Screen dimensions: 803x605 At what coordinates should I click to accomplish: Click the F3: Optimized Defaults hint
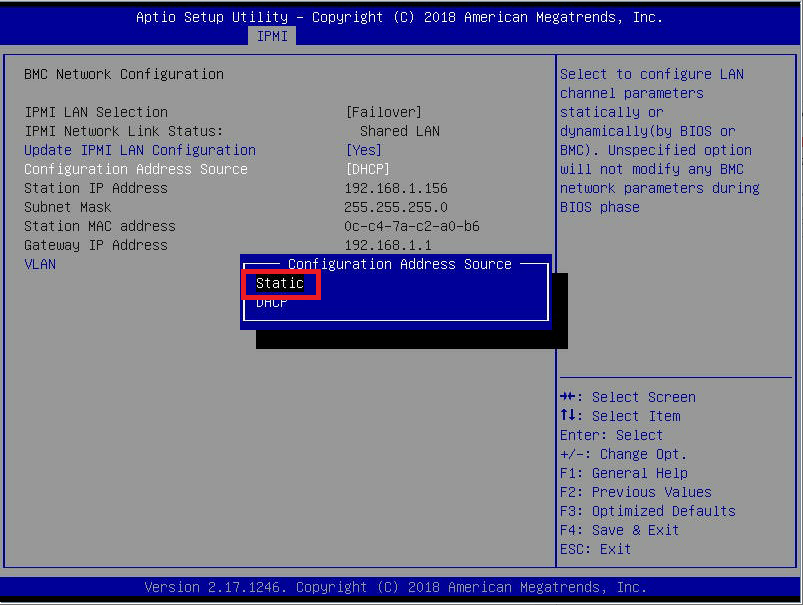pyautogui.click(x=648, y=511)
